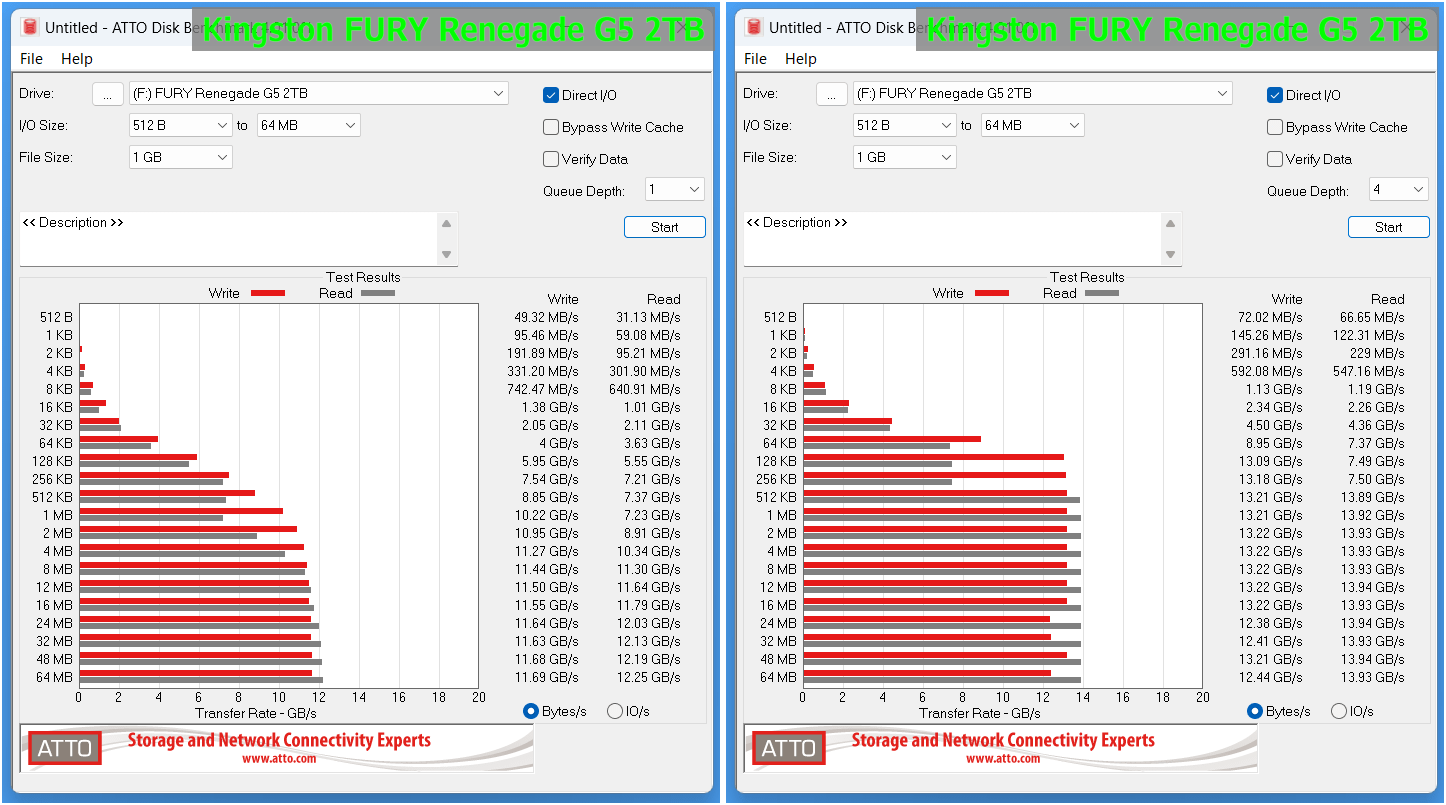Click the Description text field in right window
The image size is (1446, 805).
click(950, 240)
